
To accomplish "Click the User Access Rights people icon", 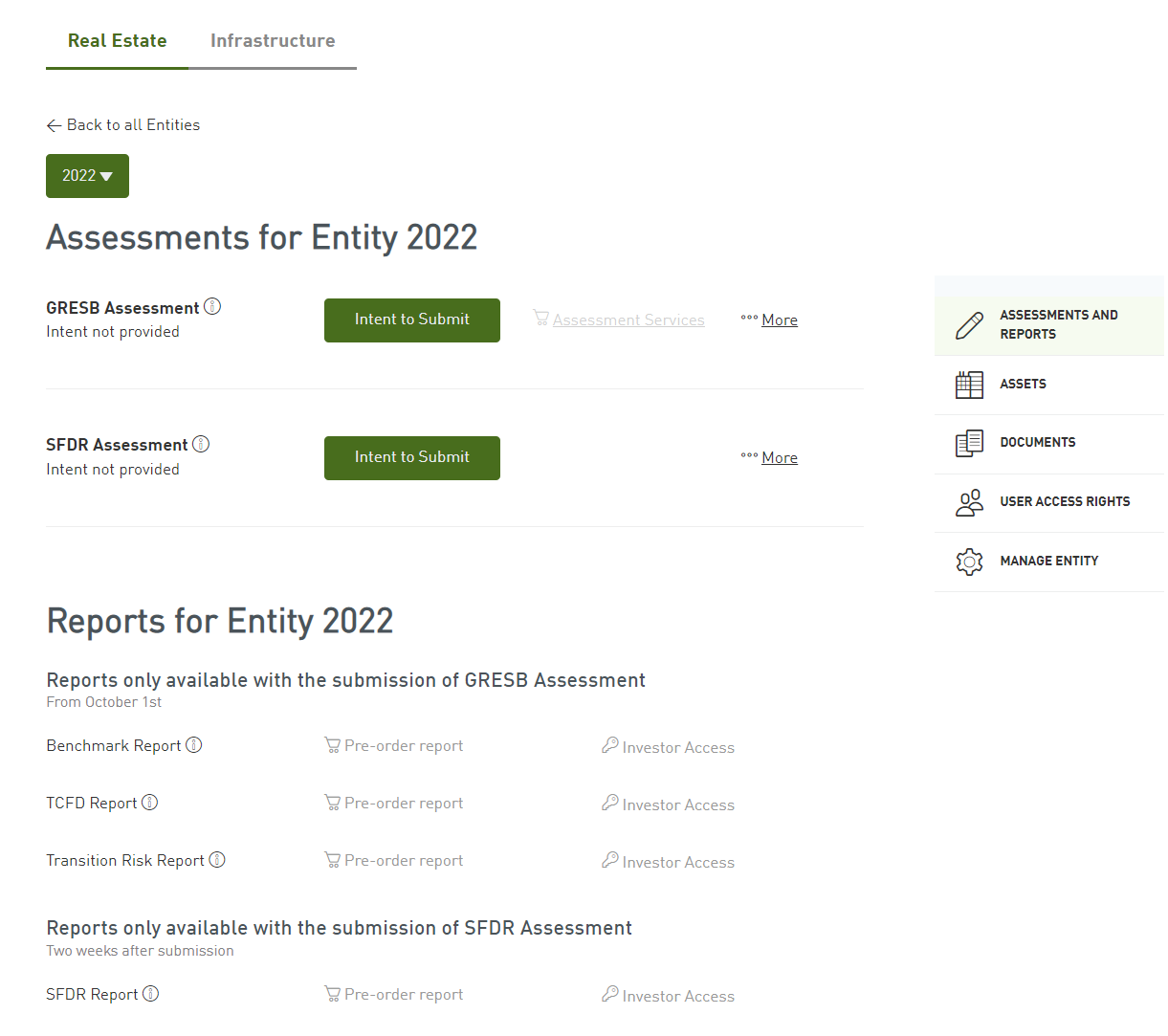I will 969,502.
